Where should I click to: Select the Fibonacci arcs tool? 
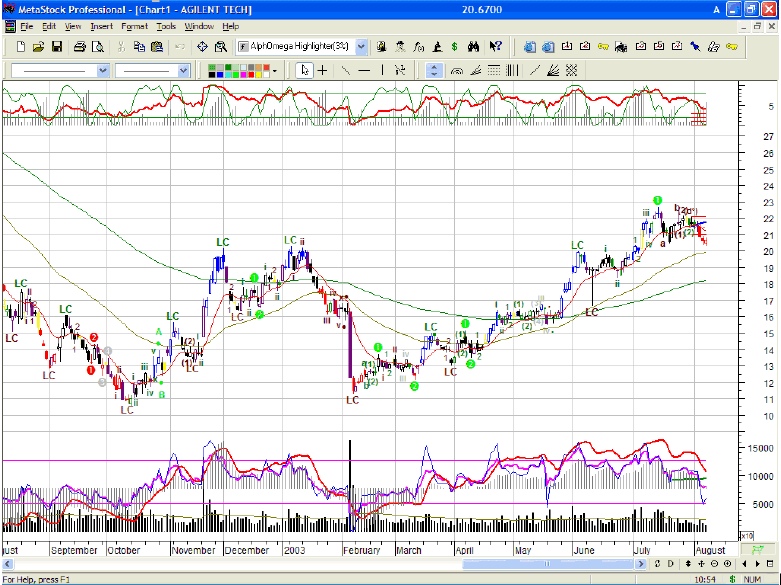[x=456, y=71]
